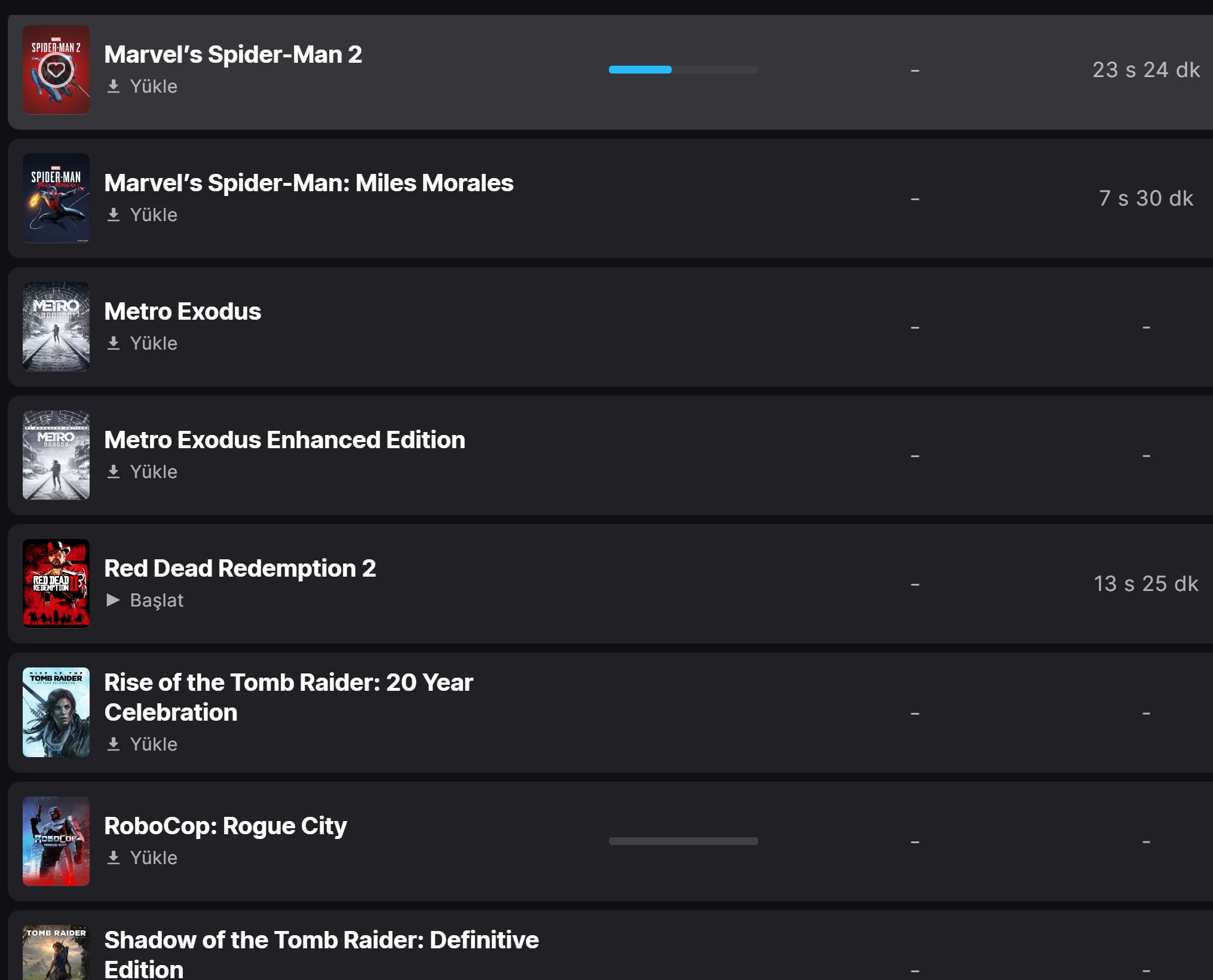1213x980 pixels.
Task: Click the Miles Morales cover thumbnail
Action: pos(56,198)
